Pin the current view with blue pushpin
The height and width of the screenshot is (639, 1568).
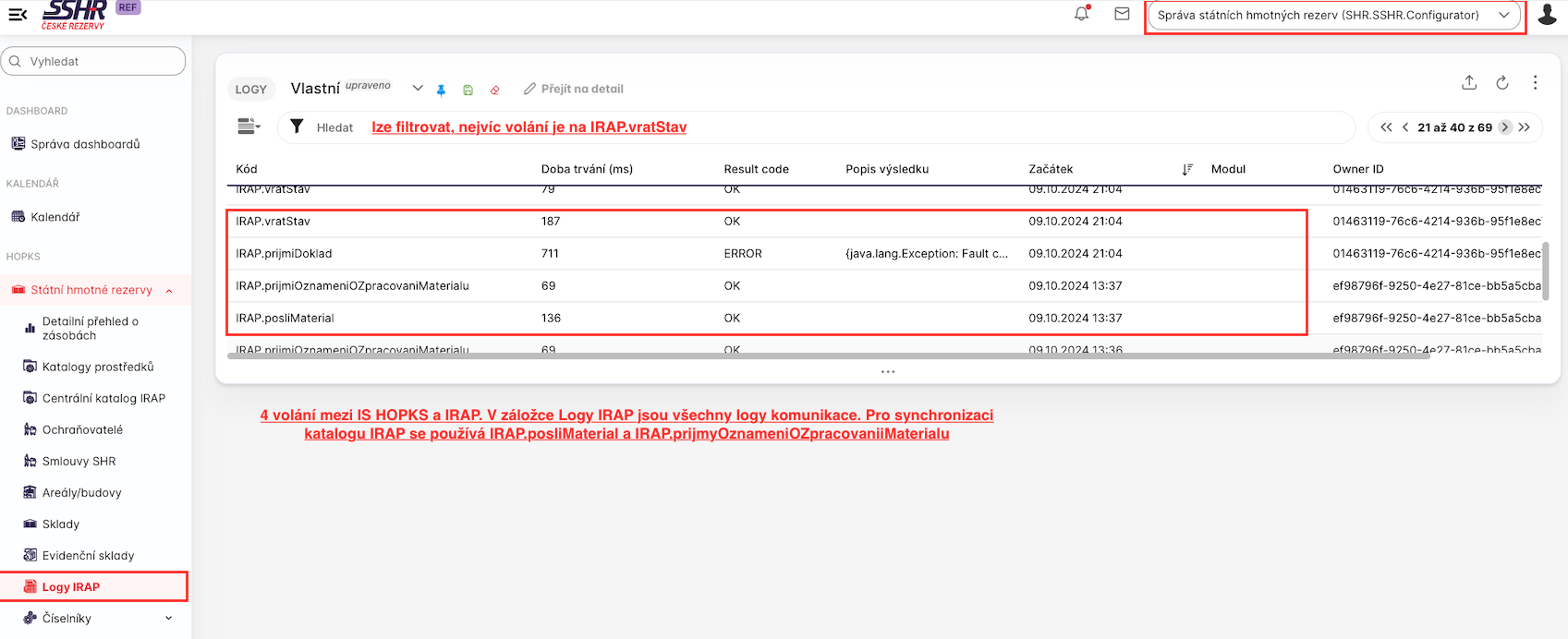(441, 90)
